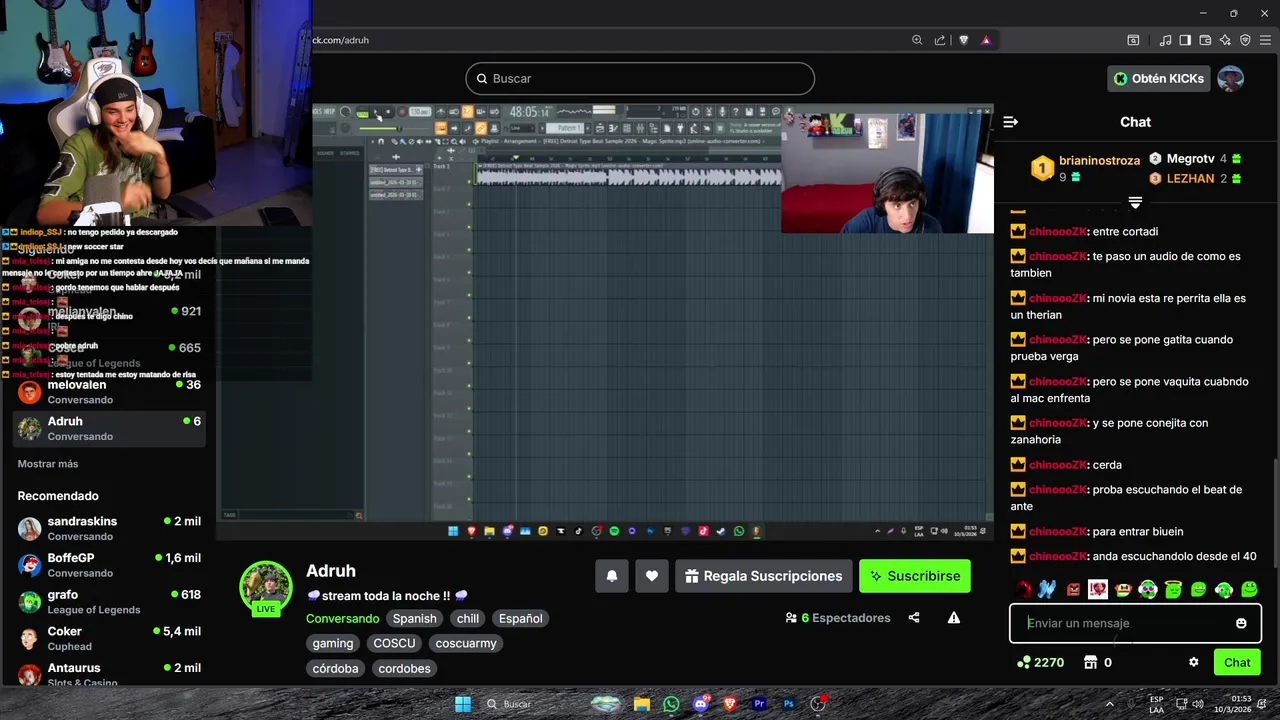
Task: Click the Regala Suscripciones button
Action: tap(764, 576)
